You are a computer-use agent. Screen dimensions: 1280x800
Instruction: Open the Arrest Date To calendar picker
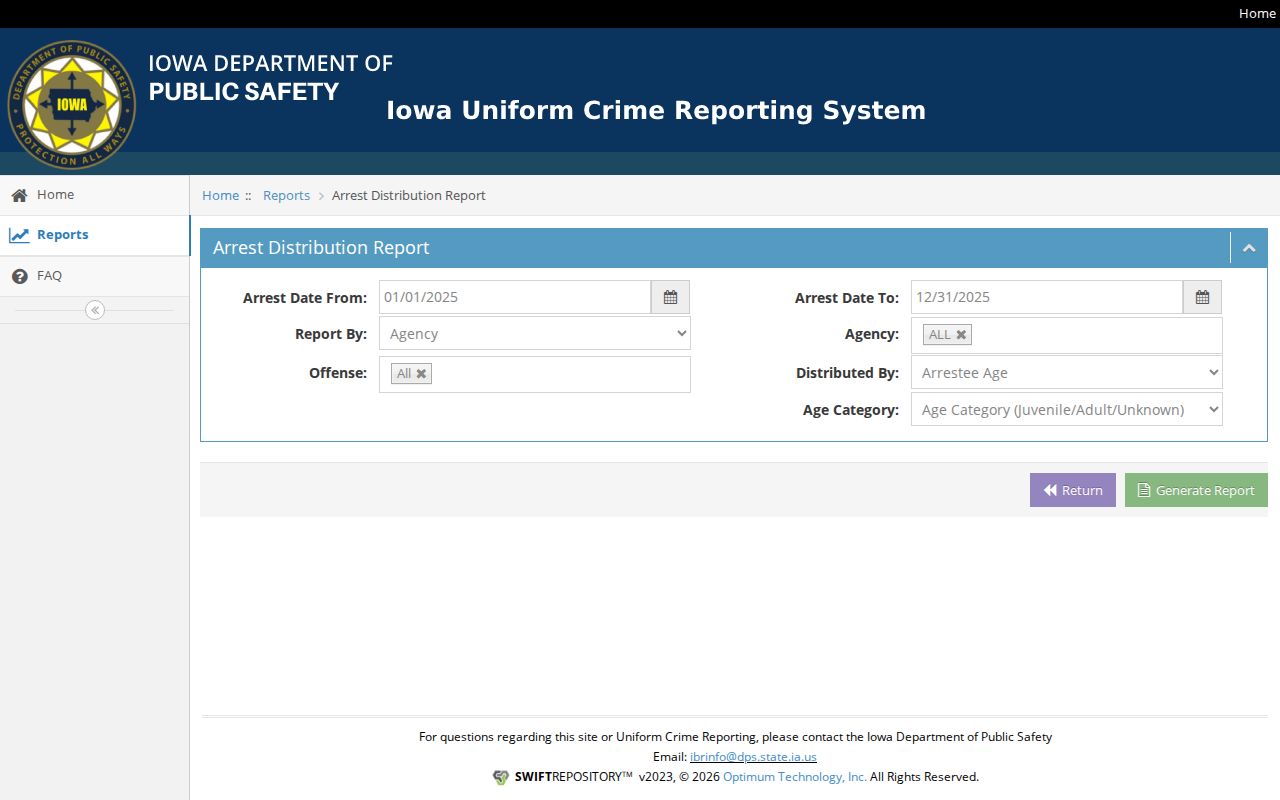tap(1202, 297)
